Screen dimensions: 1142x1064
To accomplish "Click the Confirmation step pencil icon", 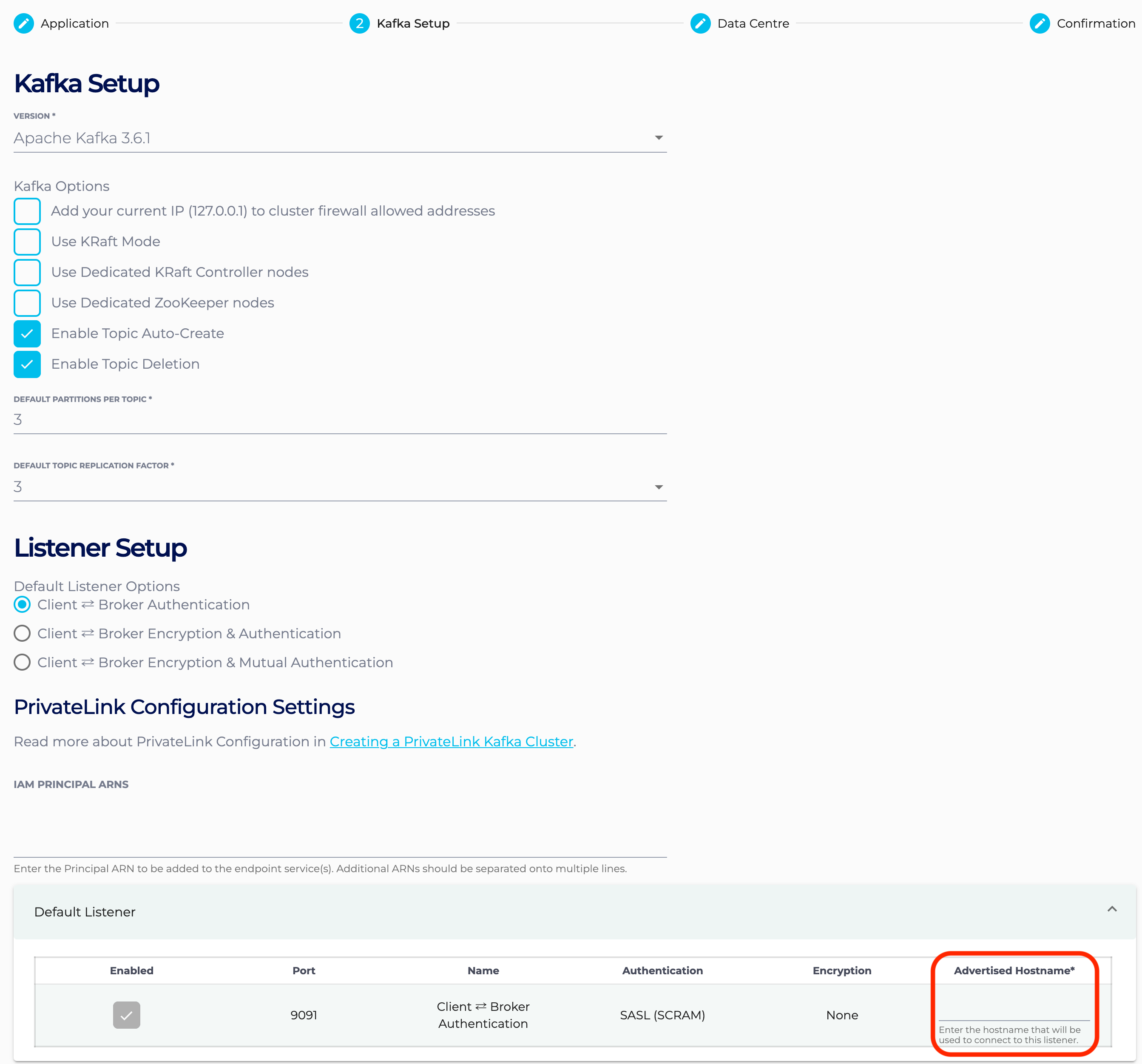I will (x=1039, y=23).
